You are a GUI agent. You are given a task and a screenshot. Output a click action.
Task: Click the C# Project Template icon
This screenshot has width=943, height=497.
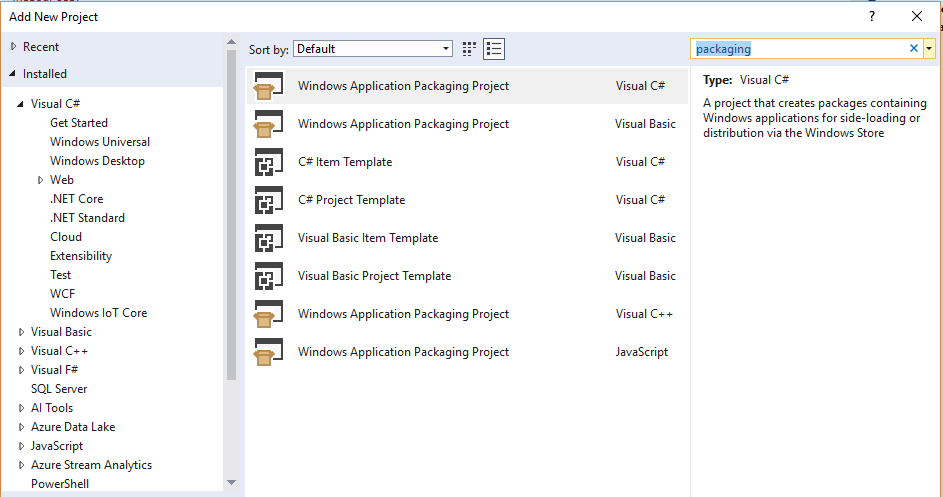click(x=268, y=200)
